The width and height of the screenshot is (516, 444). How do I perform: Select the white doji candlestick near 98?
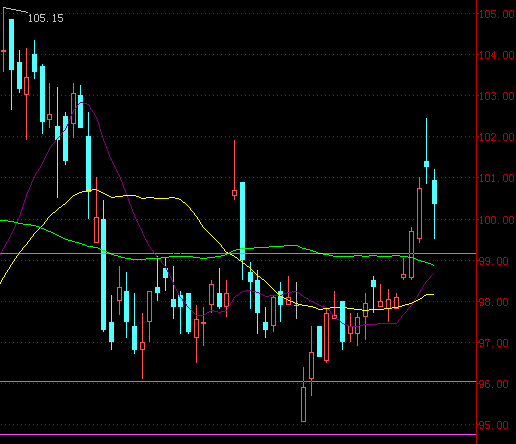click(296, 300)
